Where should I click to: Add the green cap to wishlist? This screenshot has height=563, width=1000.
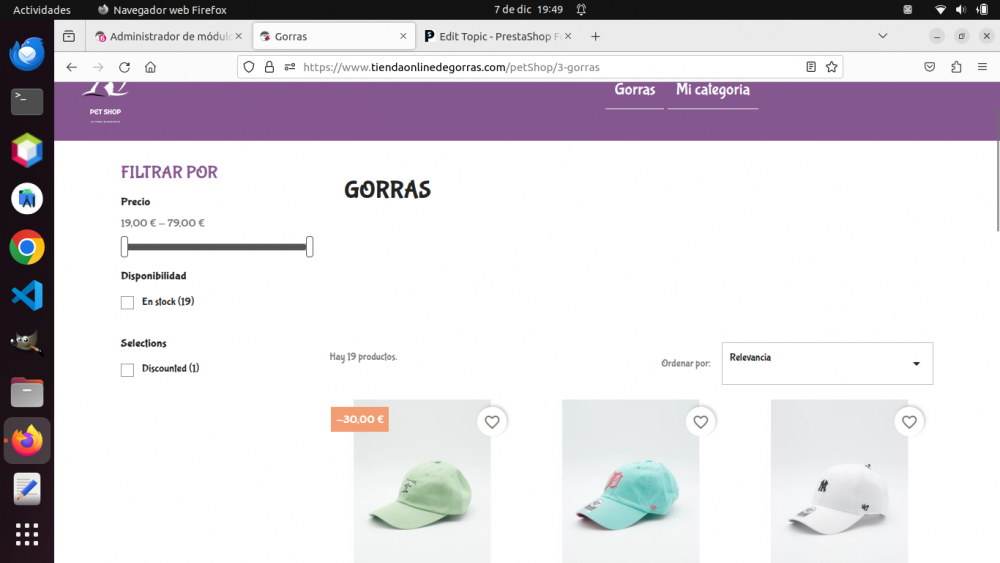[492, 422]
